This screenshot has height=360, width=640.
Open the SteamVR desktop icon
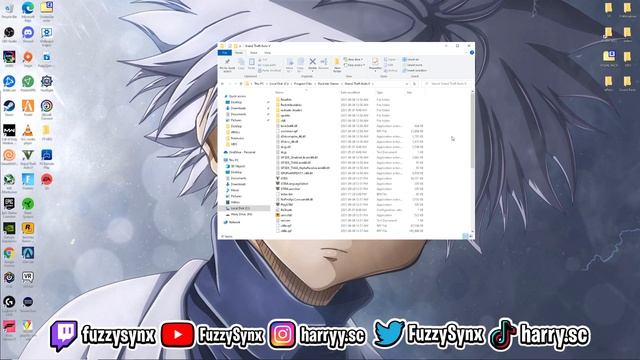(x=28, y=279)
